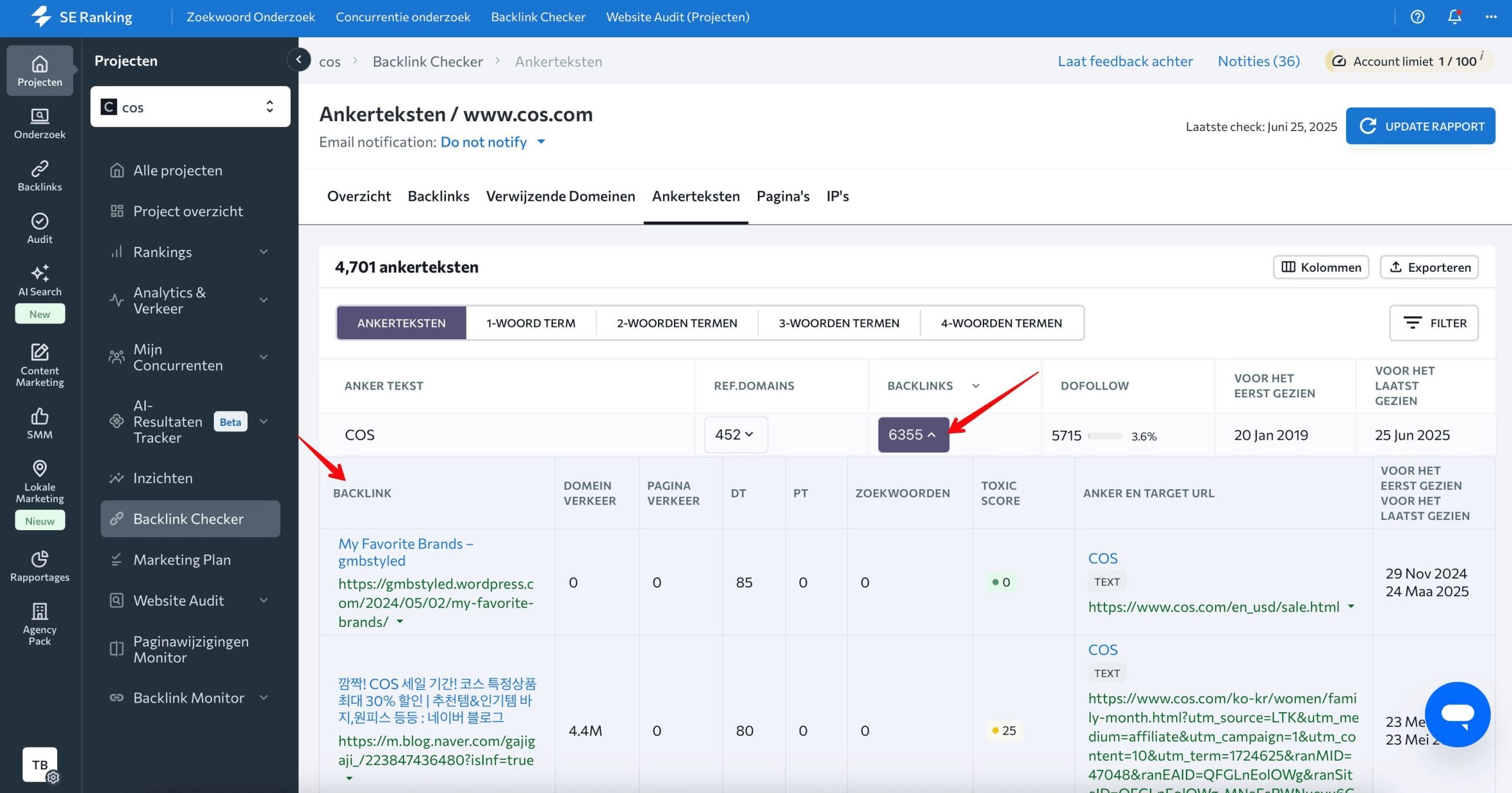Click the Project overzicht grid icon
The width and height of the screenshot is (1512, 793).
(117, 211)
